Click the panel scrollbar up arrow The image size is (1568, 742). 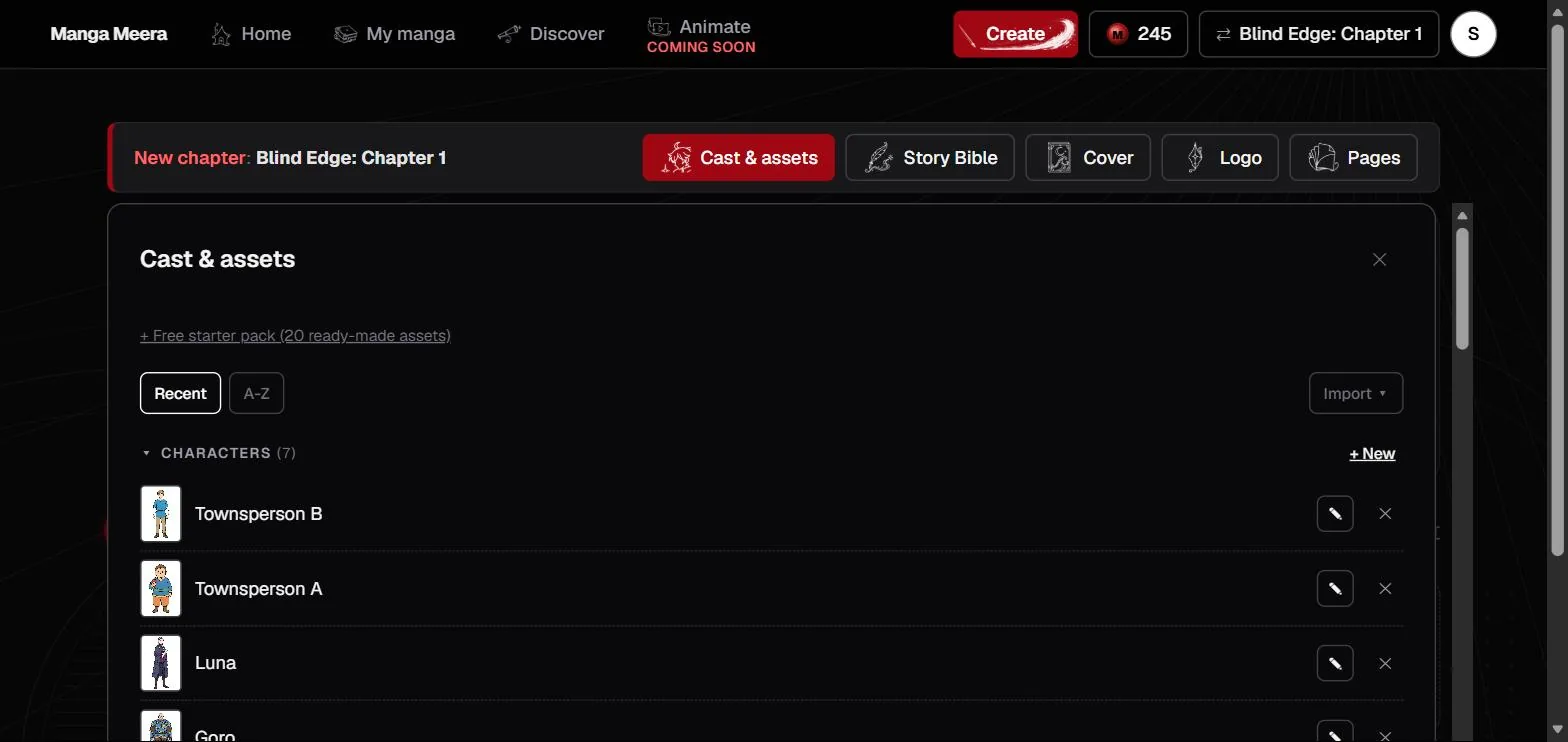(1462, 216)
